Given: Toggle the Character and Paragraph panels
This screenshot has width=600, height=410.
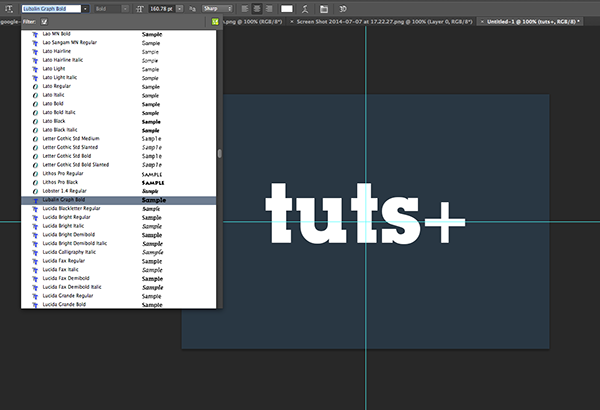Looking at the screenshot, I should [324, 9].
